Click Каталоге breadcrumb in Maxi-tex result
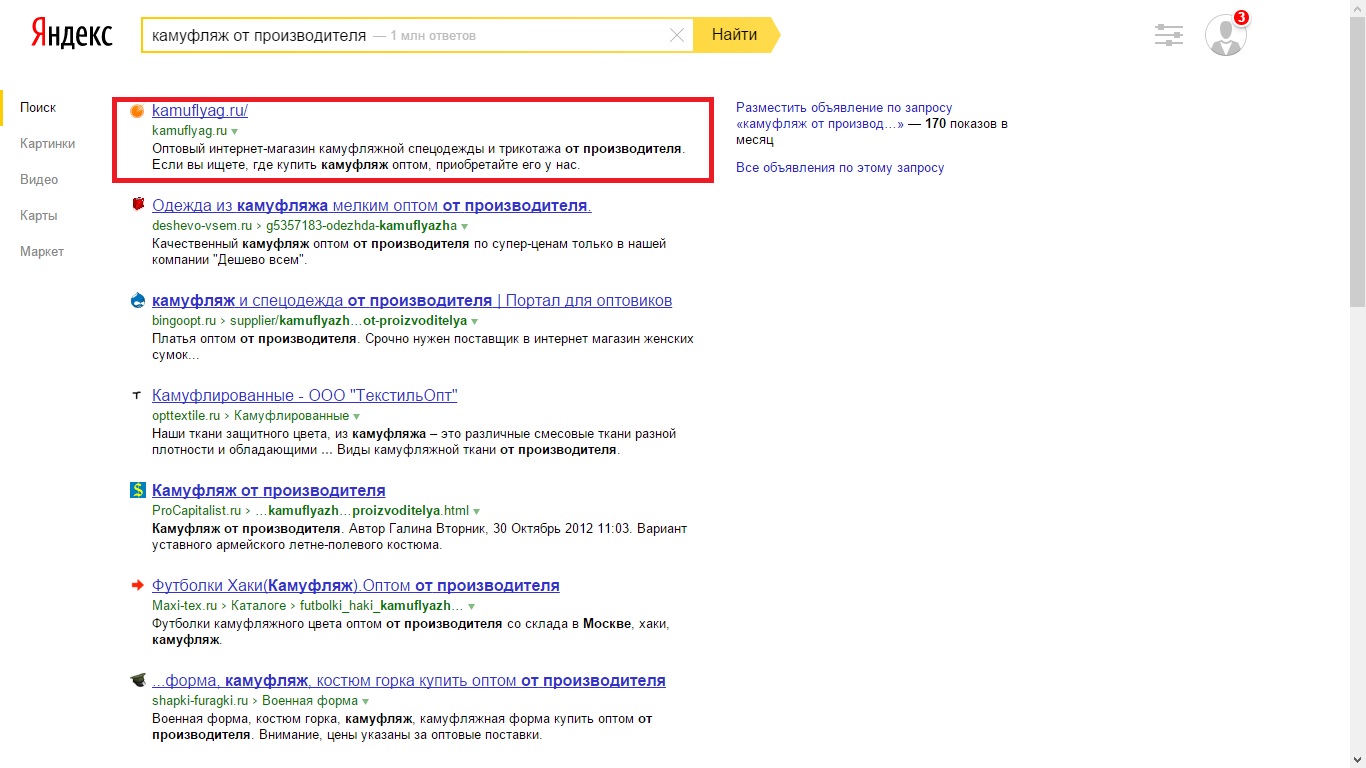The width and height of the screenshot is (1366, 768). click(x=259, y=606)
